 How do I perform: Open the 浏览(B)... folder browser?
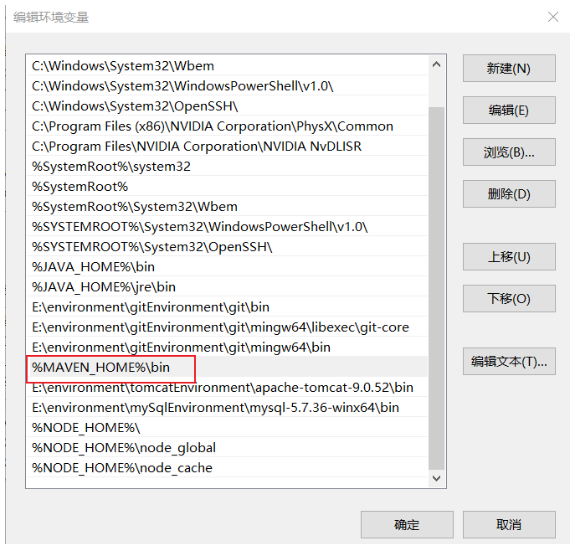[509, 152]
